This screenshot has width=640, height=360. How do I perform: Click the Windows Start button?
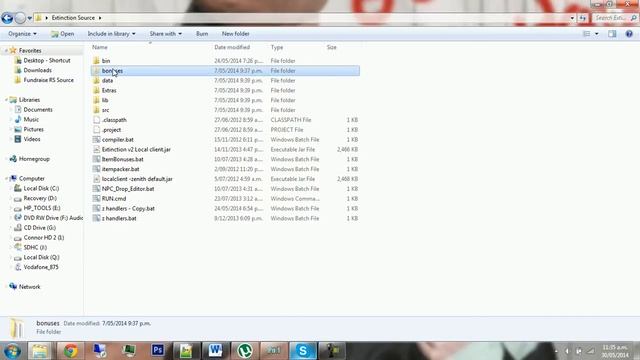(x=12, y=351)
